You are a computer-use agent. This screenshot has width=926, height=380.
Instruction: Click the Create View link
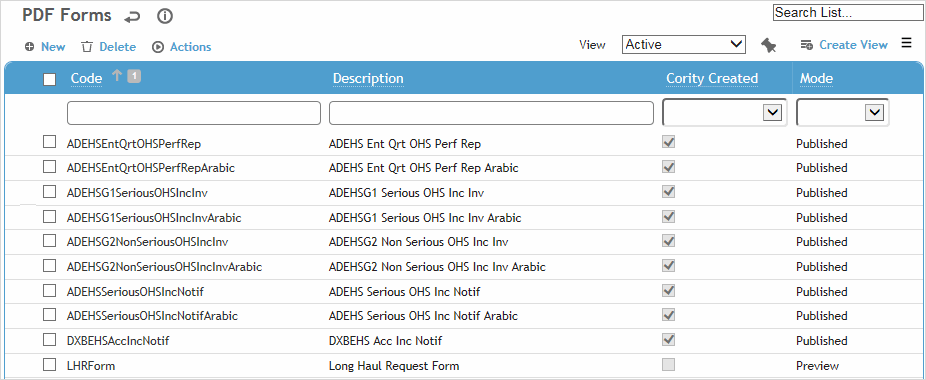tap(844, 45)
